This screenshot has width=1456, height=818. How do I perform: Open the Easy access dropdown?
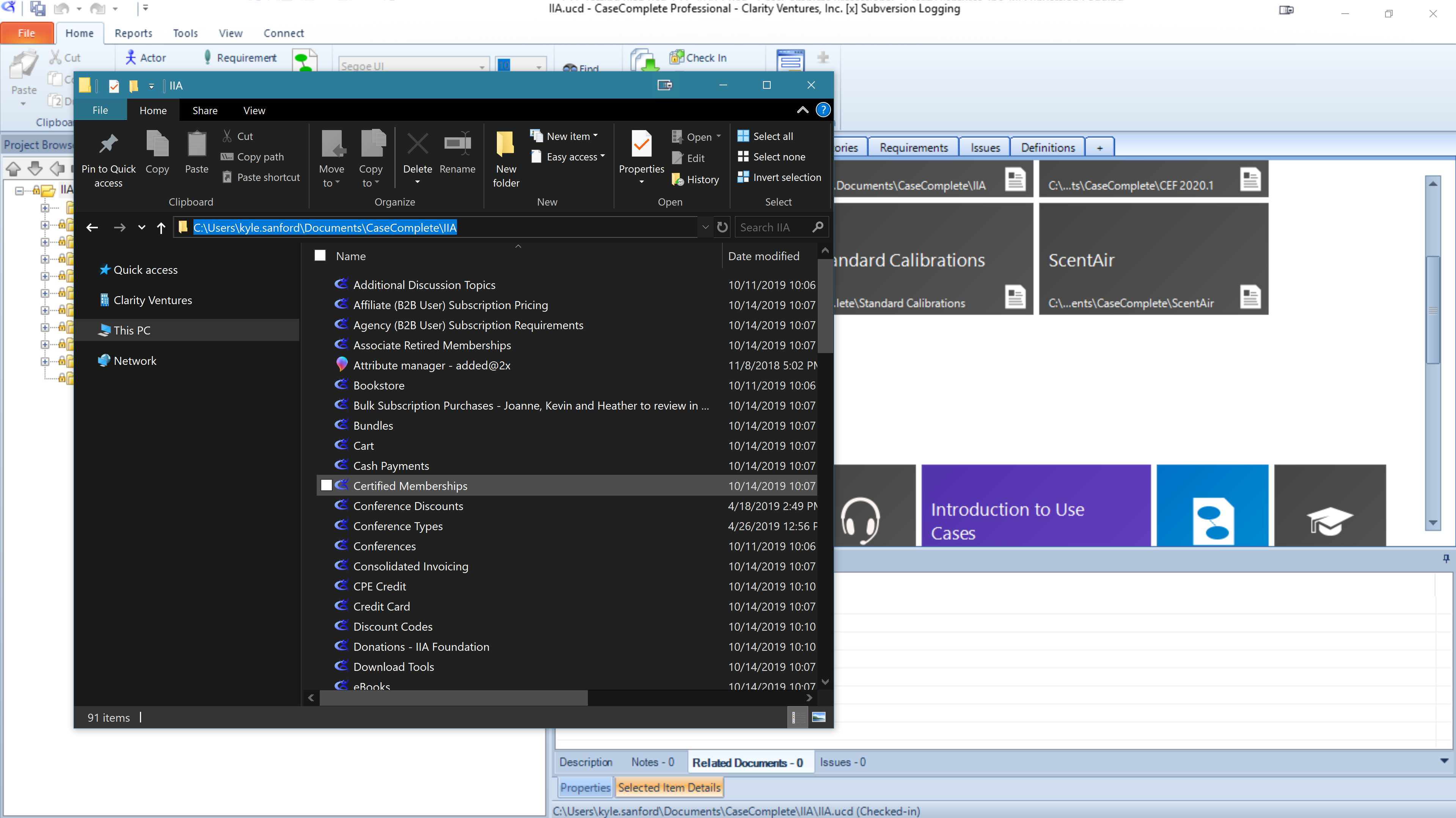pyautogui.click(x=568, y=157)
